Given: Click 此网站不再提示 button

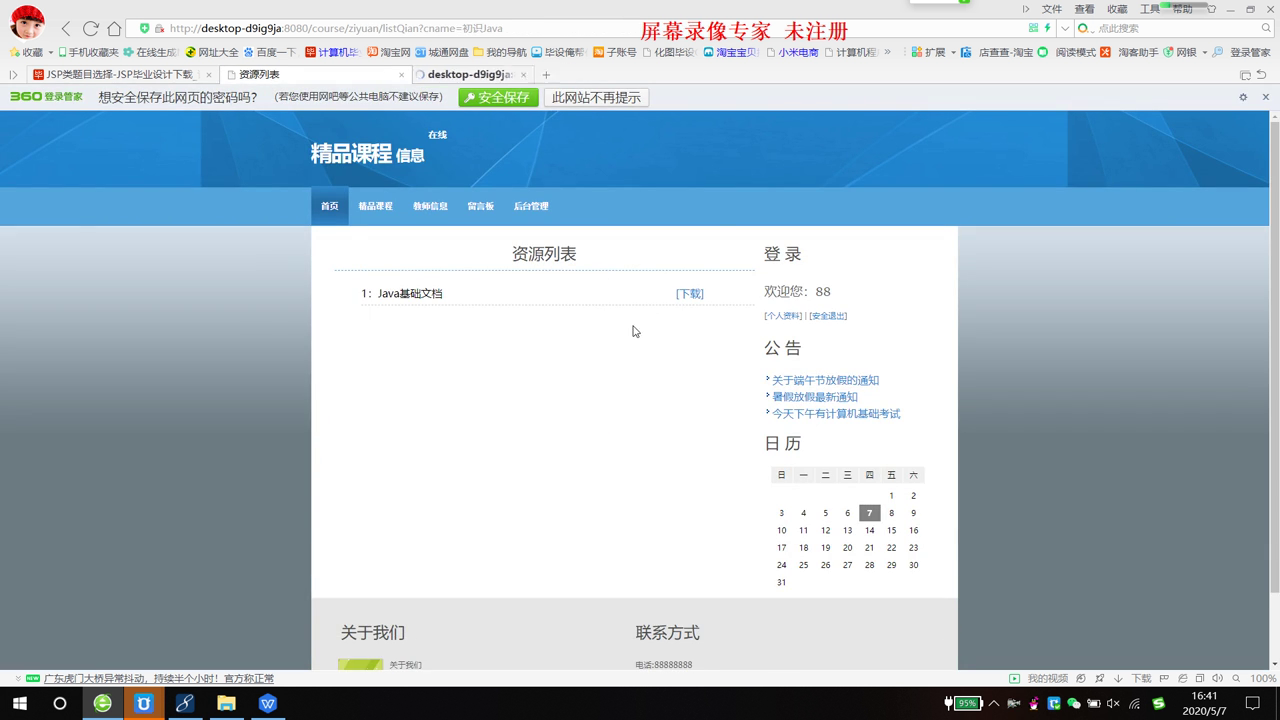Looking at the screenshot, I should [x=596, y=97].
